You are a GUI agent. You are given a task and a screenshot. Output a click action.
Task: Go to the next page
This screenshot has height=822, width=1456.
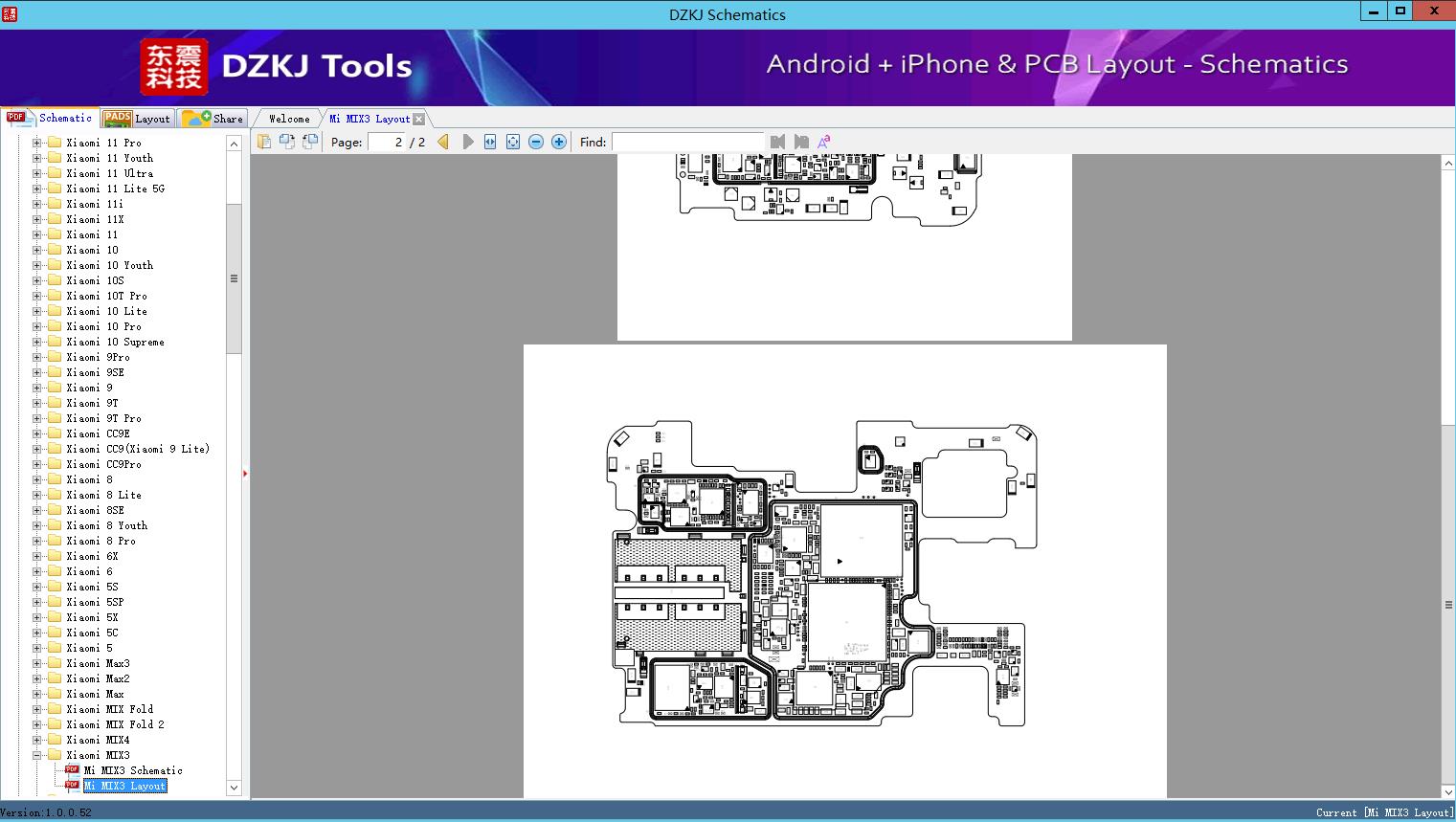tap(467, 142)
